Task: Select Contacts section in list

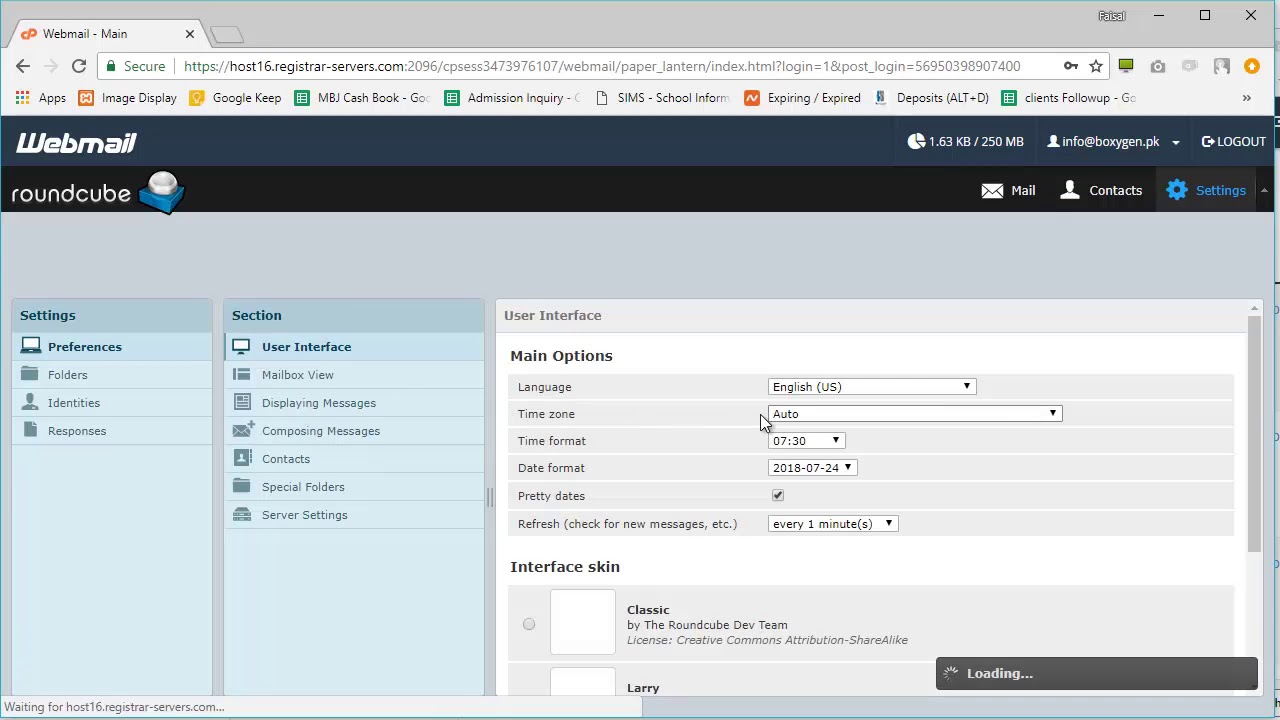Action: point(354,459)
